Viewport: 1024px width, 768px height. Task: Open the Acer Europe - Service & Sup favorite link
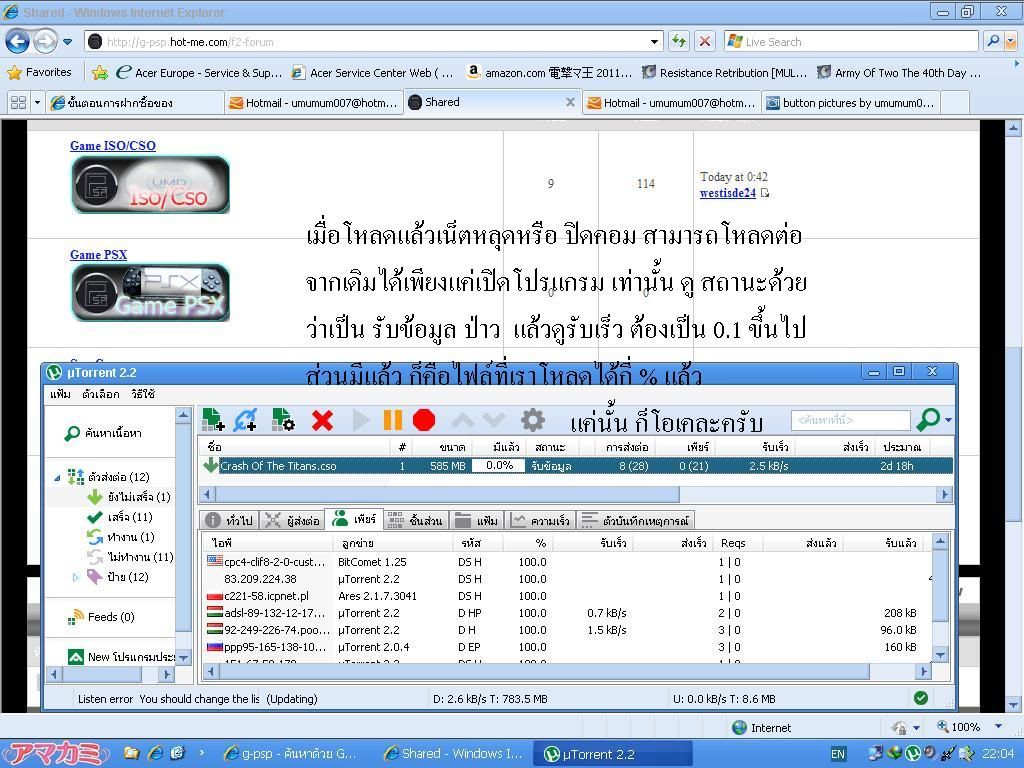199,72
